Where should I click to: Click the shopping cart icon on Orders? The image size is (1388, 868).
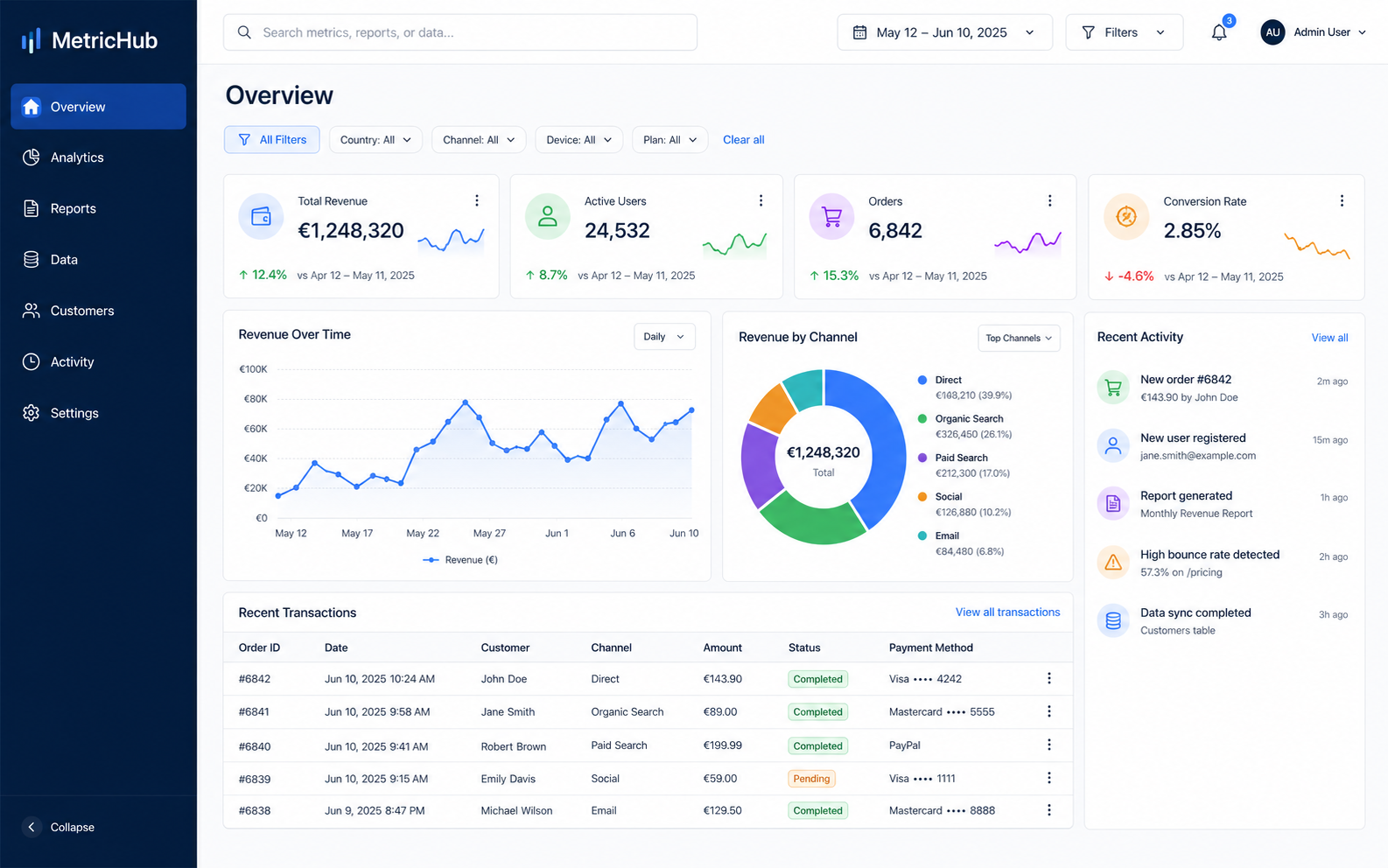[x=831, y=216]
